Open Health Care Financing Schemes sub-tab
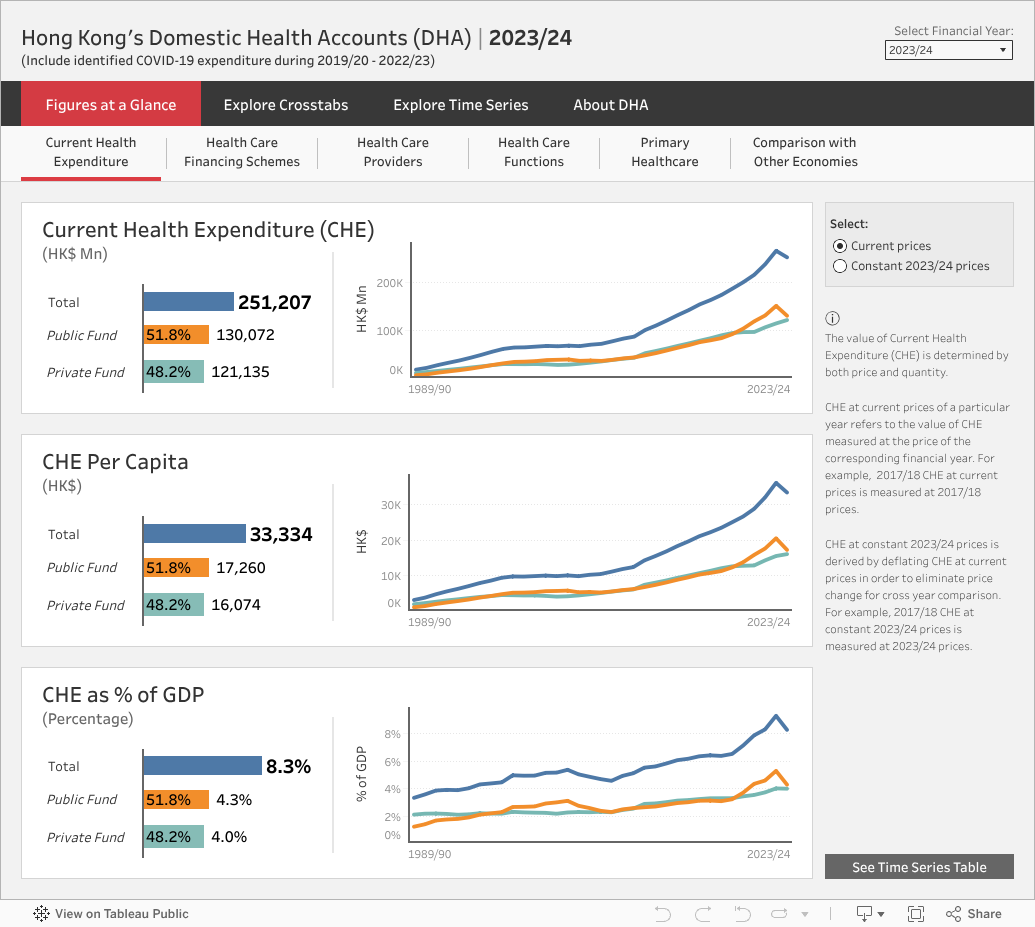Image resolution: width=1035 pixels, height=927 pixels. [242, 152]
